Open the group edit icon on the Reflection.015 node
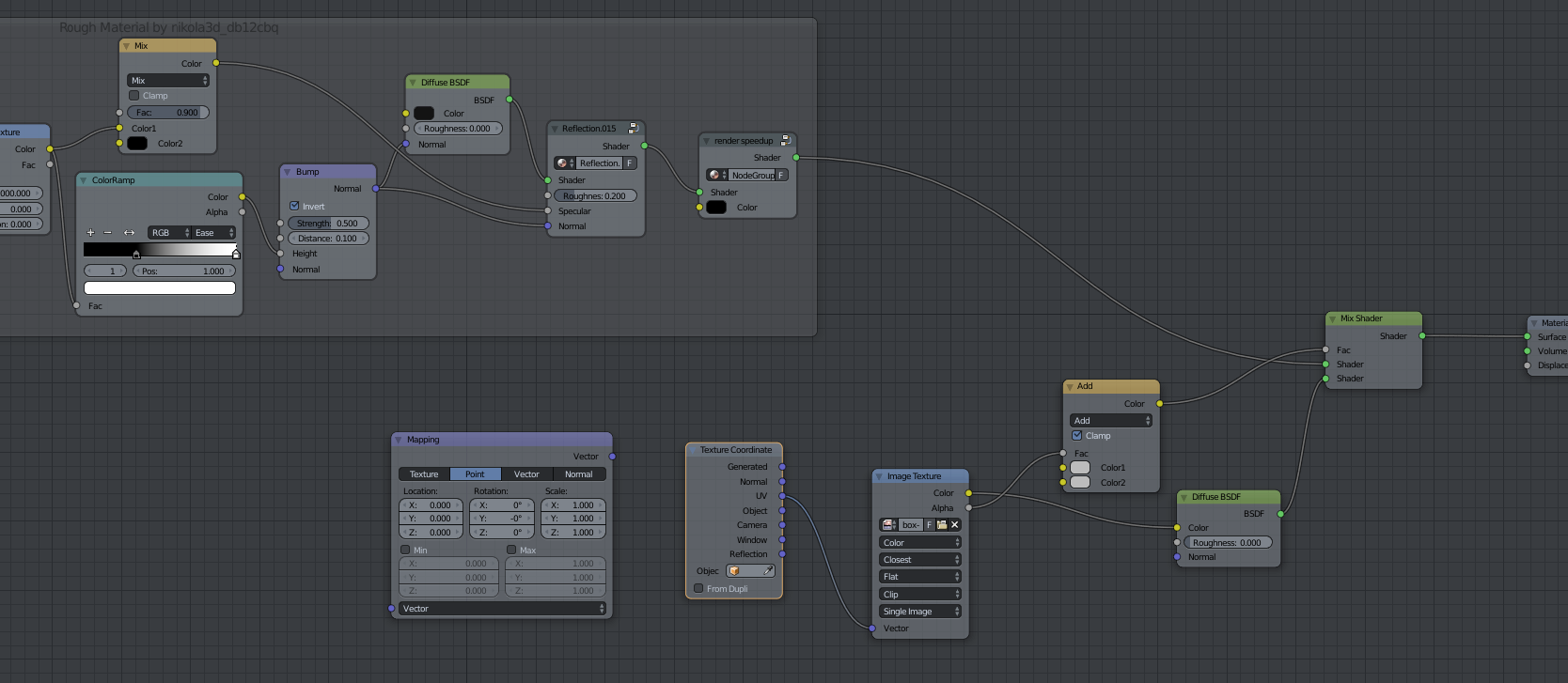The height and width of the screenshot is (683, 1568). tap(634, 128)
